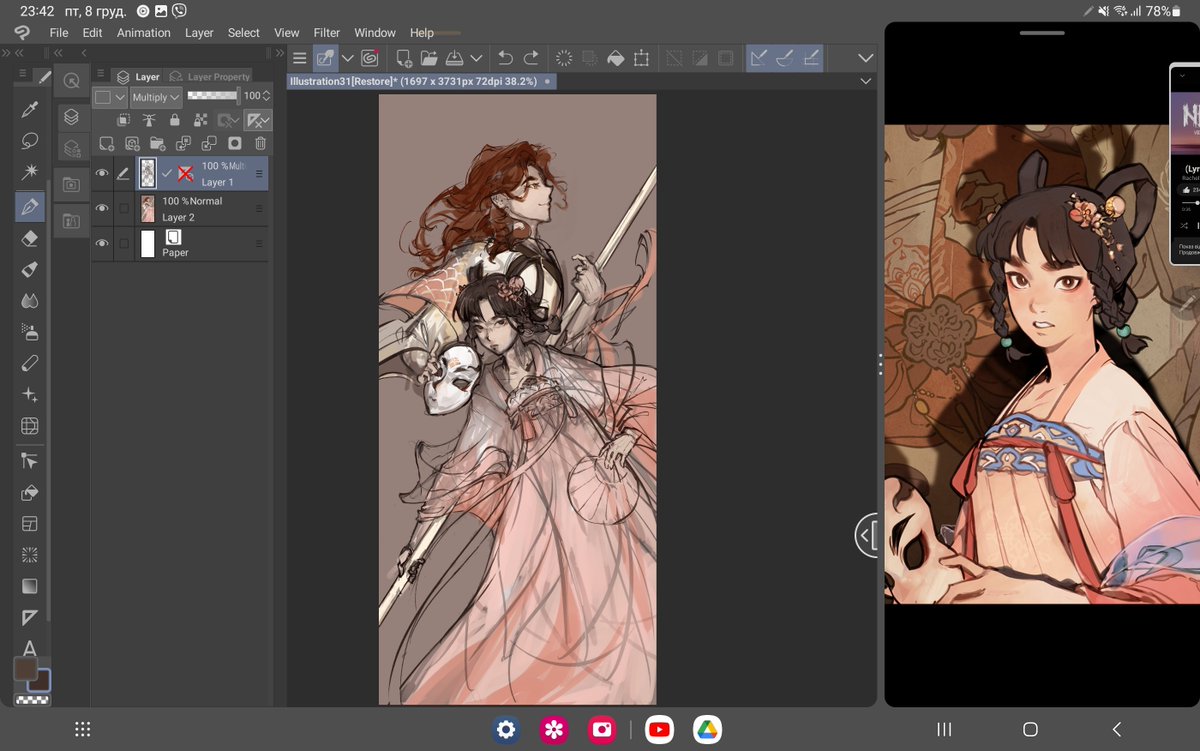Screen dimensions: 1200x751
Task: Redo the last action
Action: coord(531,58)
